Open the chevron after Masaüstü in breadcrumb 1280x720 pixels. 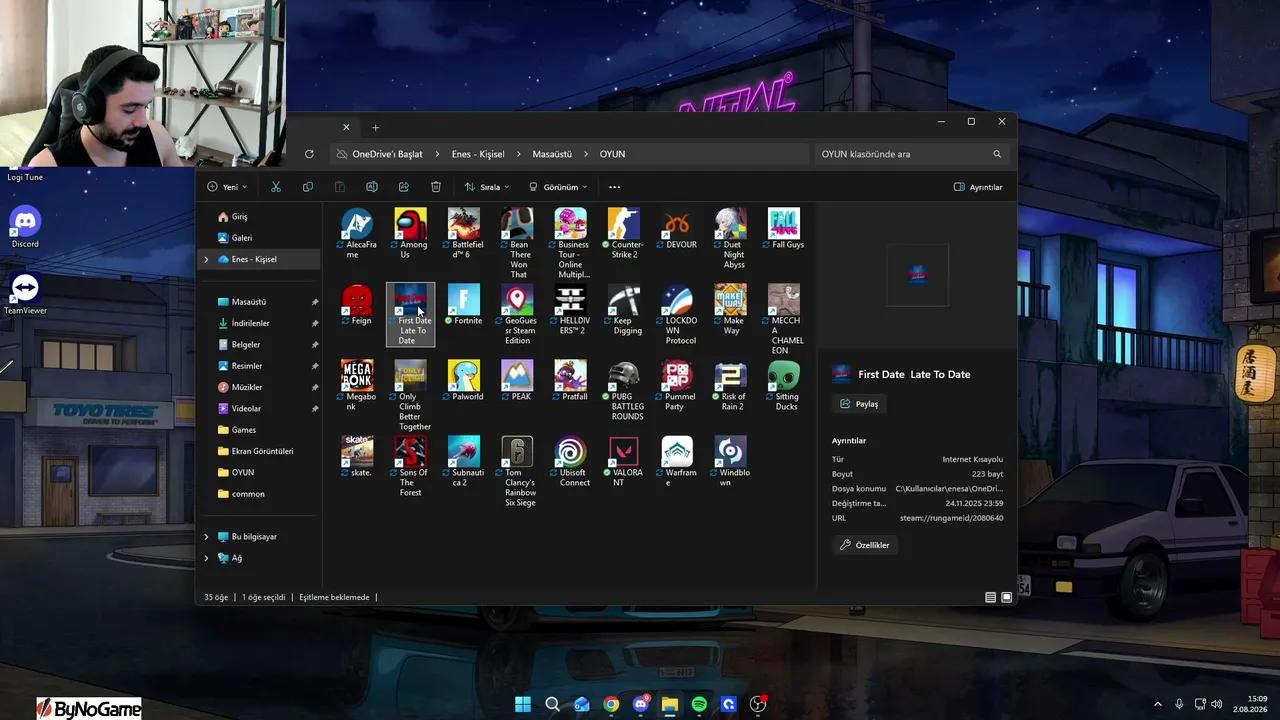pyautogui.click(x=586, y=154)
